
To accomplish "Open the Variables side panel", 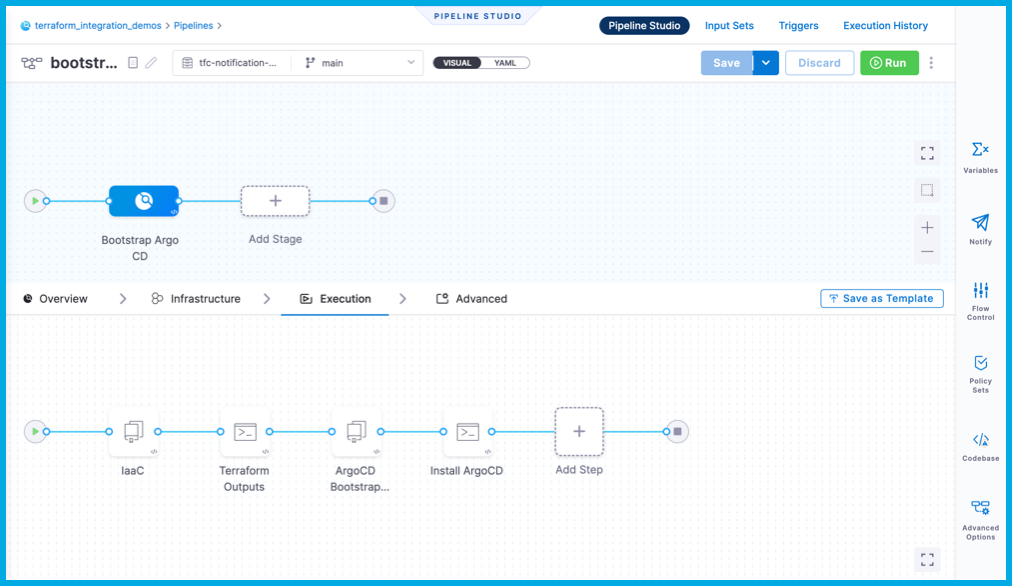I will (980, 156).
